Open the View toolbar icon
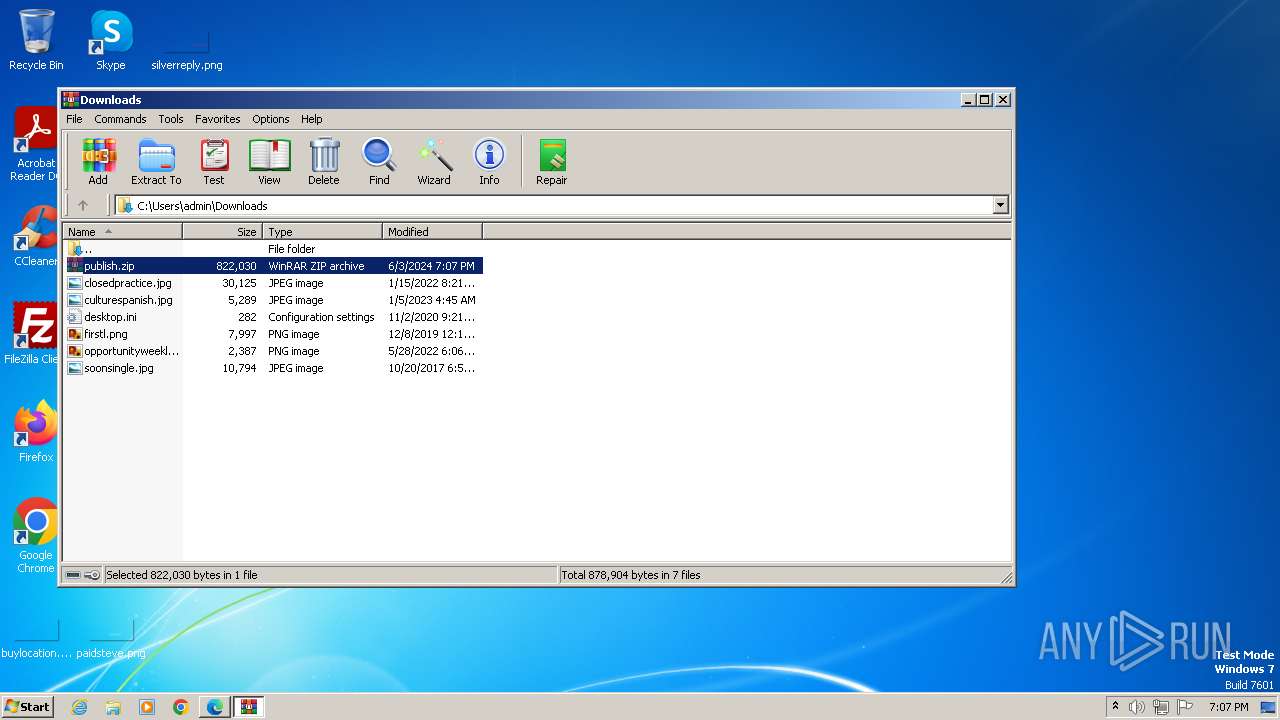1280x720 pixels. click(269, 162)
